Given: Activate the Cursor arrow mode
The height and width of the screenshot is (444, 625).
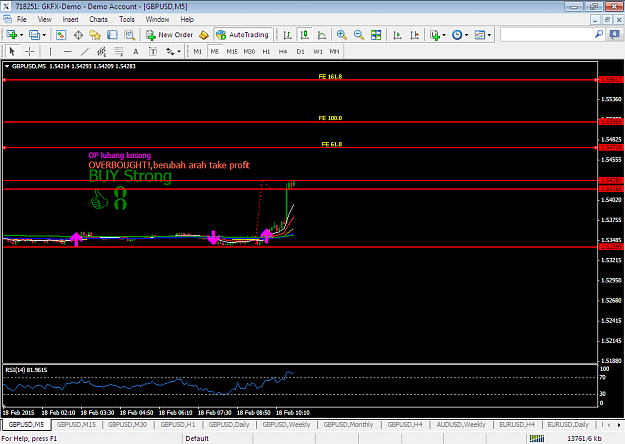Looking at the screenshot, I should (12, 51).
